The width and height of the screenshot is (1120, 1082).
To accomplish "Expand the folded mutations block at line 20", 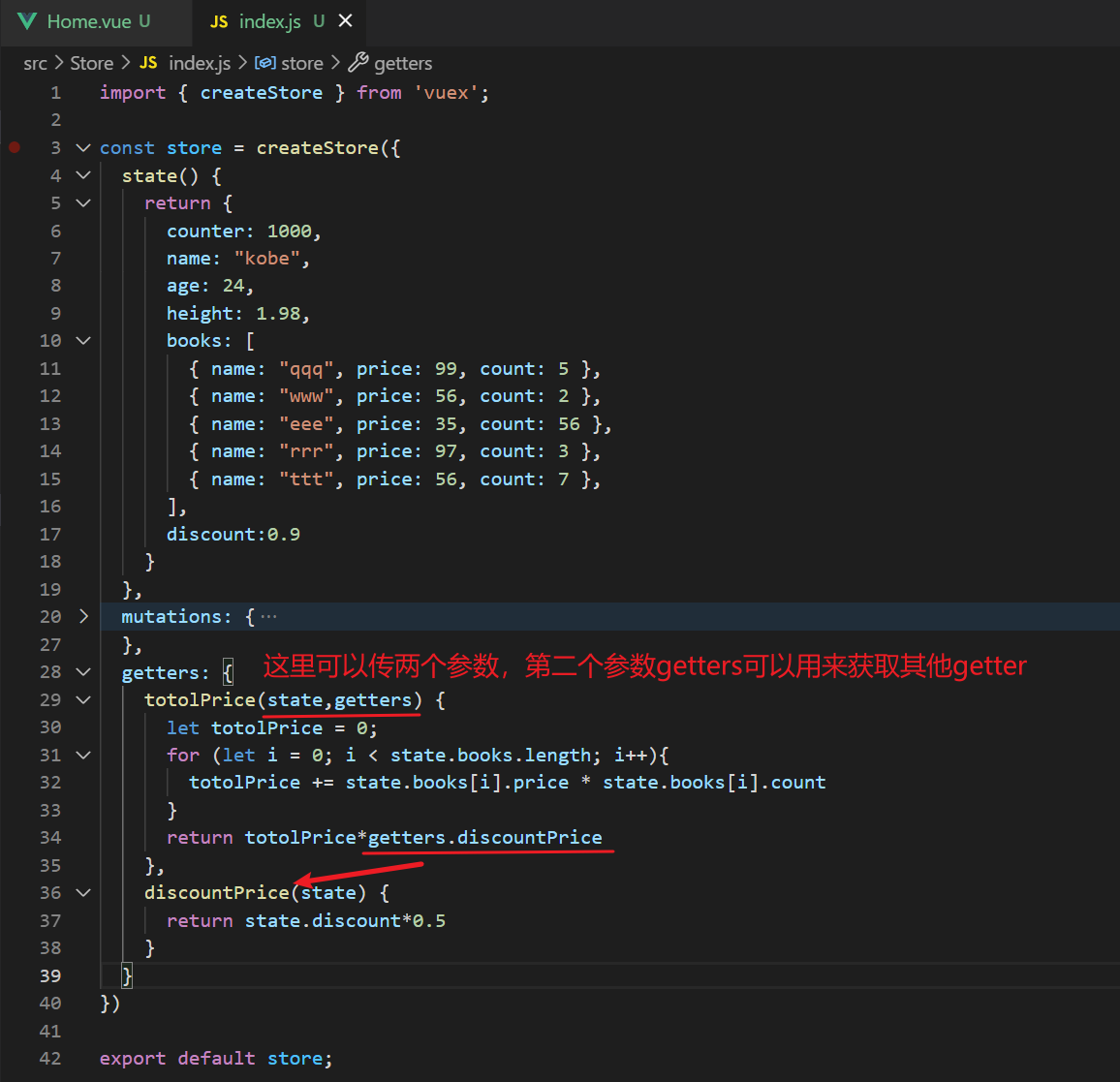I will [x=83, y=616].
